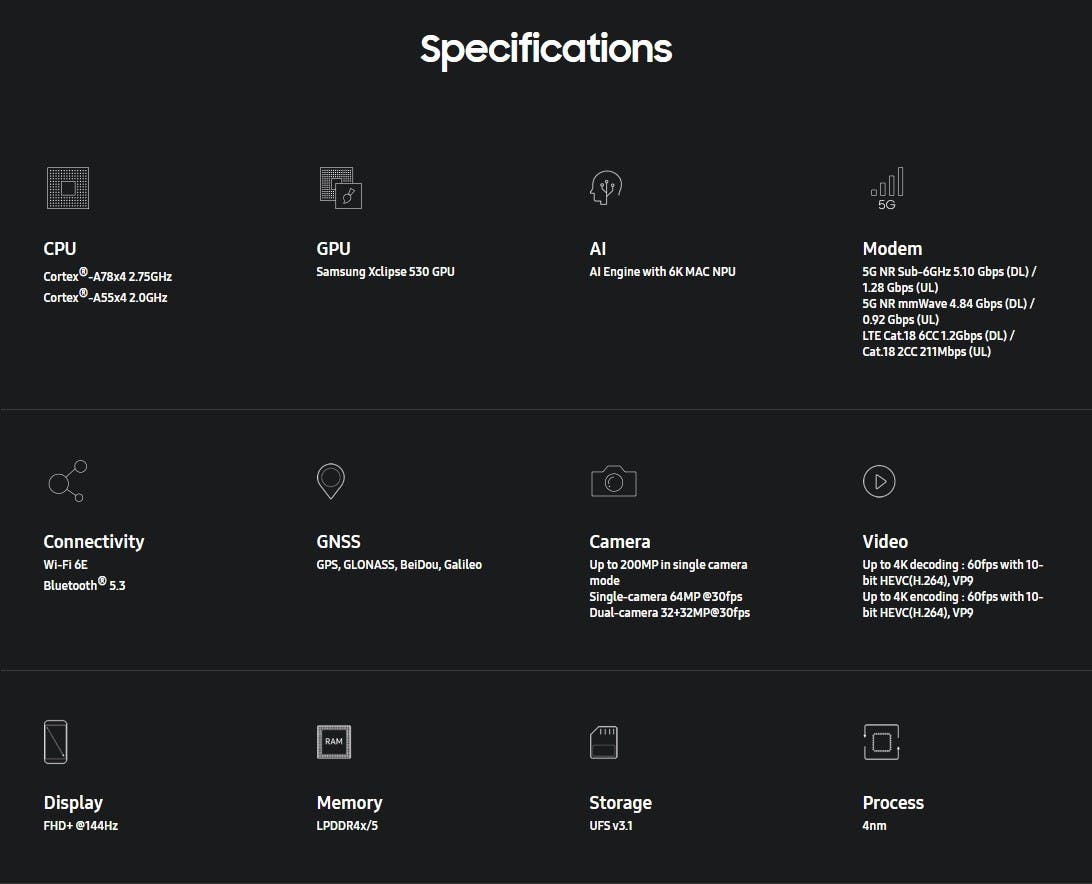
Task: Click the Specifications page heading
Action: (x=546, y=49)
